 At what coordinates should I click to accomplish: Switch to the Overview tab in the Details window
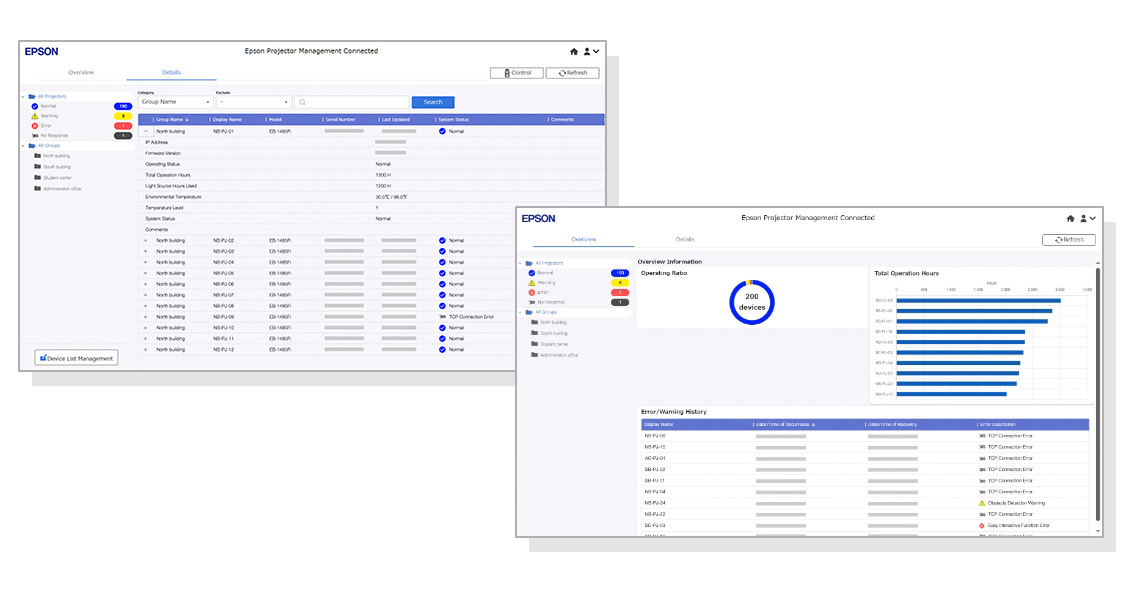click(81, 73)
